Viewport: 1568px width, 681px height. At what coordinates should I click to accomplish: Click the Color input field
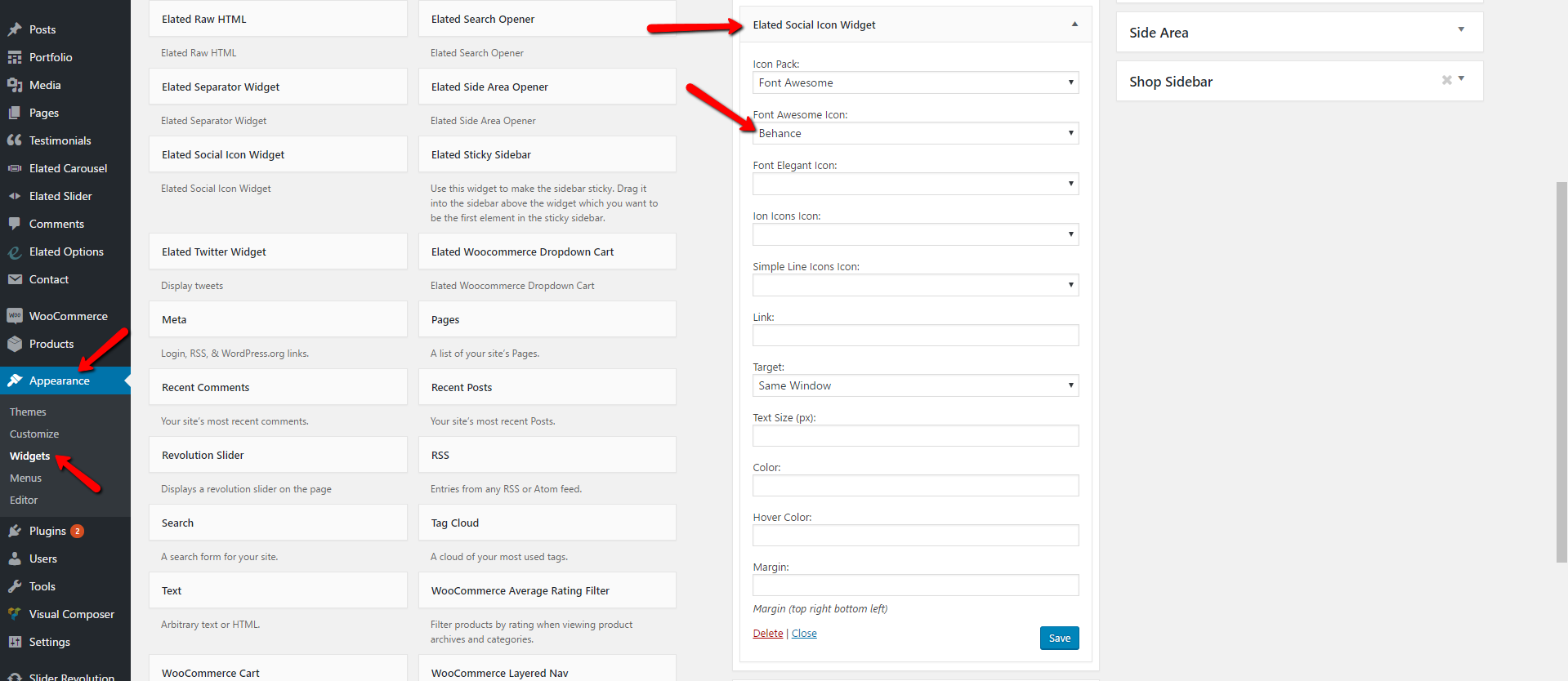click(x=915, y=486)
